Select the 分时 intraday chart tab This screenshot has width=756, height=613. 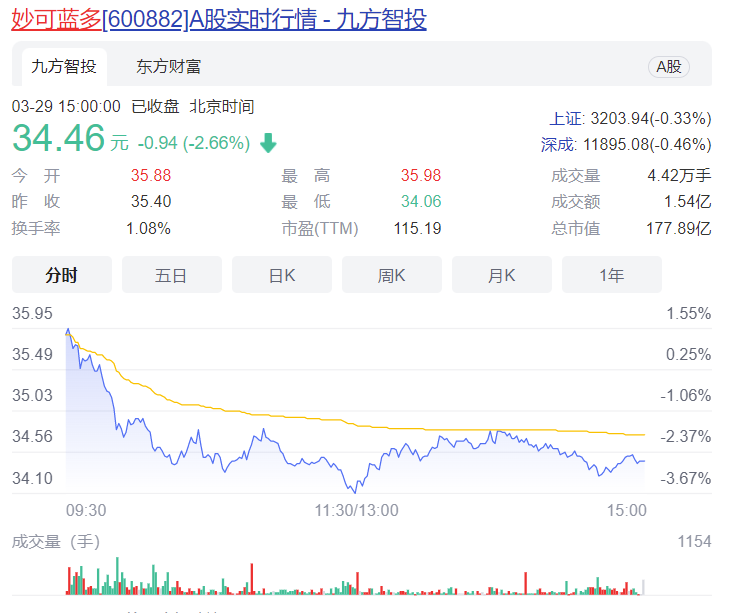(x=61, y=275)
